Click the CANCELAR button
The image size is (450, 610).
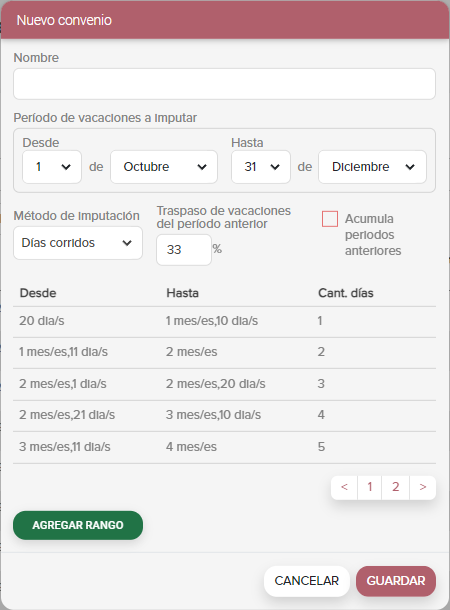(306, 581)
